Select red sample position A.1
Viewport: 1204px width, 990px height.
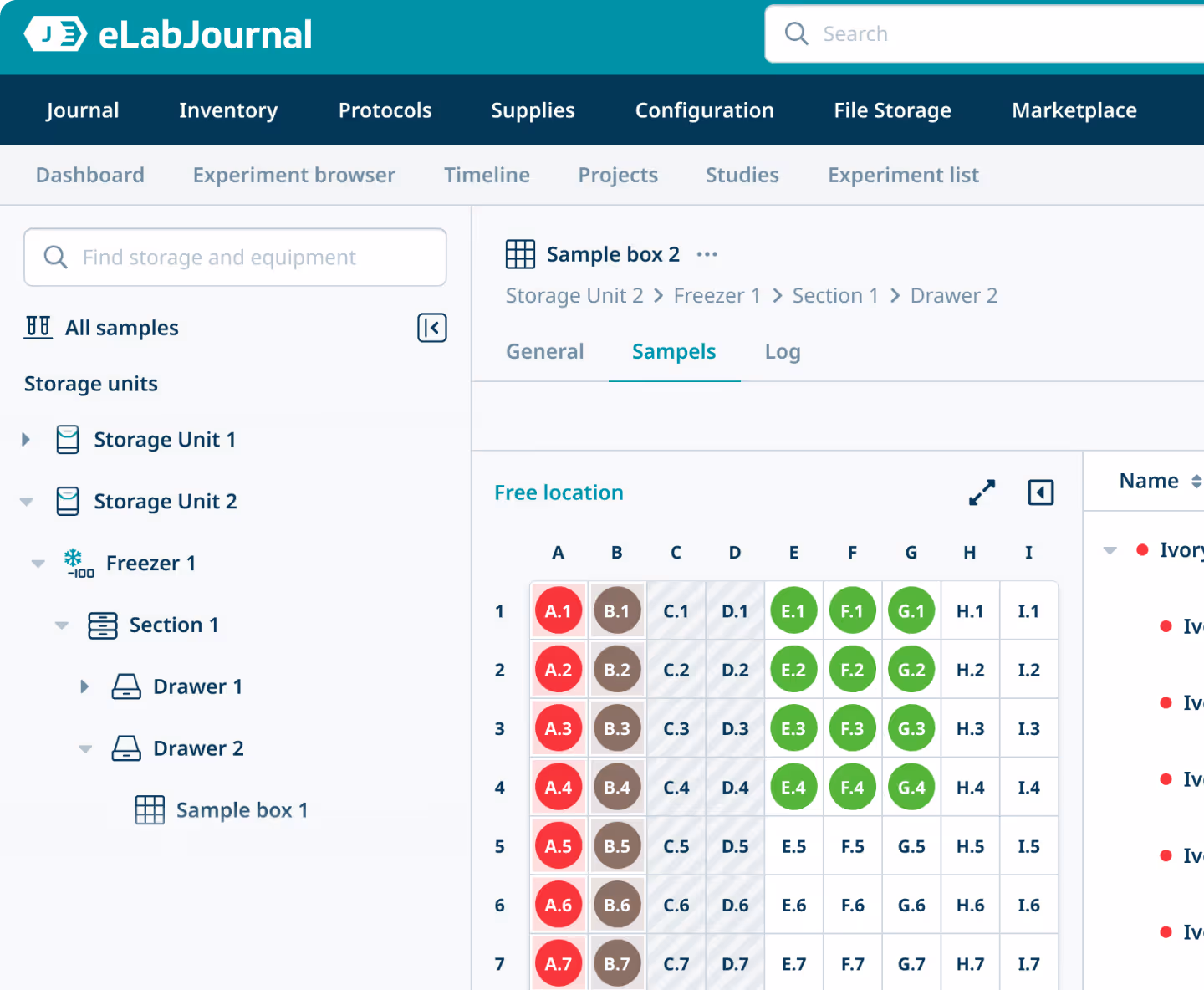tap(559, 611)
